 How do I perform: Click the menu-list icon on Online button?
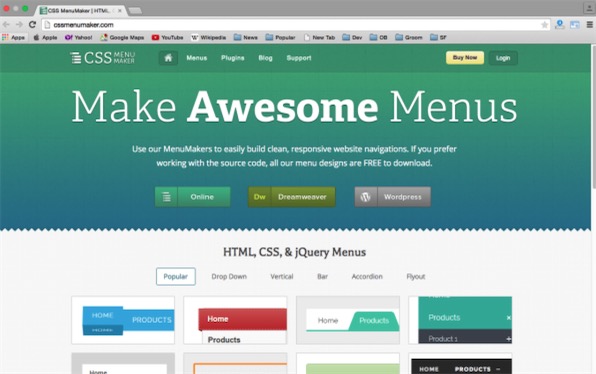pos(166,197)
